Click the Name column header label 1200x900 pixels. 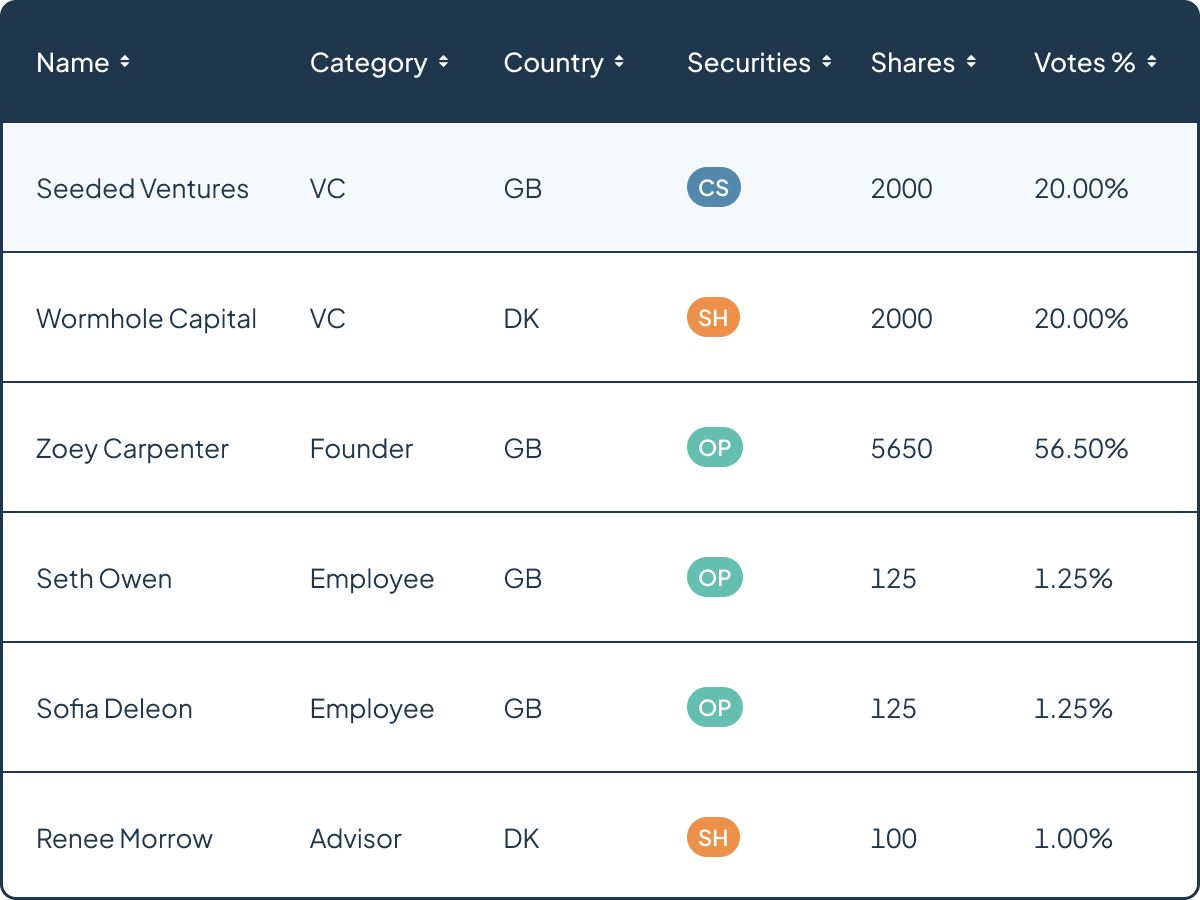73,63
